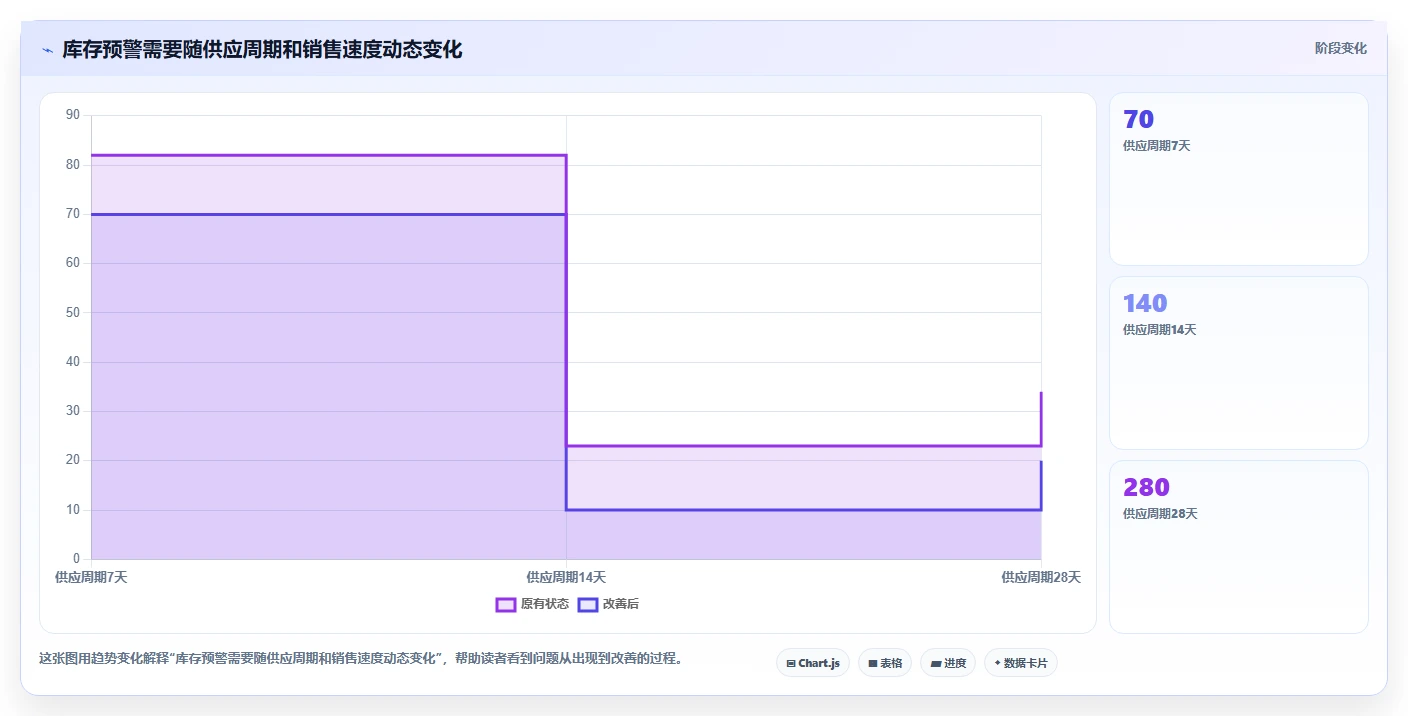Click the 数据卡片 tag icon

997,663
